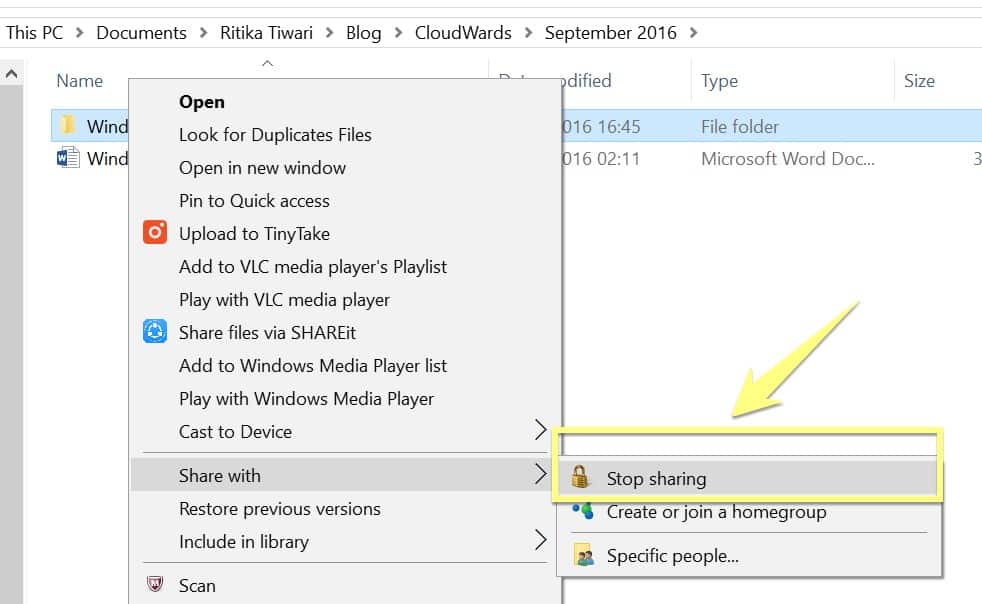Click Stop sharing in the submenu
Image resolution: width=982 pixels, height=604 pixels.
656,479
